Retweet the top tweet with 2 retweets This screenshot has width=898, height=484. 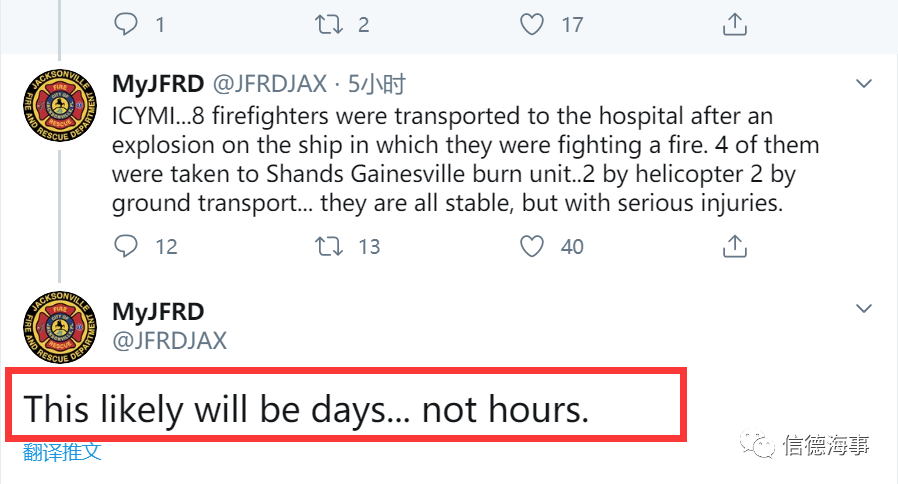(x=329, y=24)
